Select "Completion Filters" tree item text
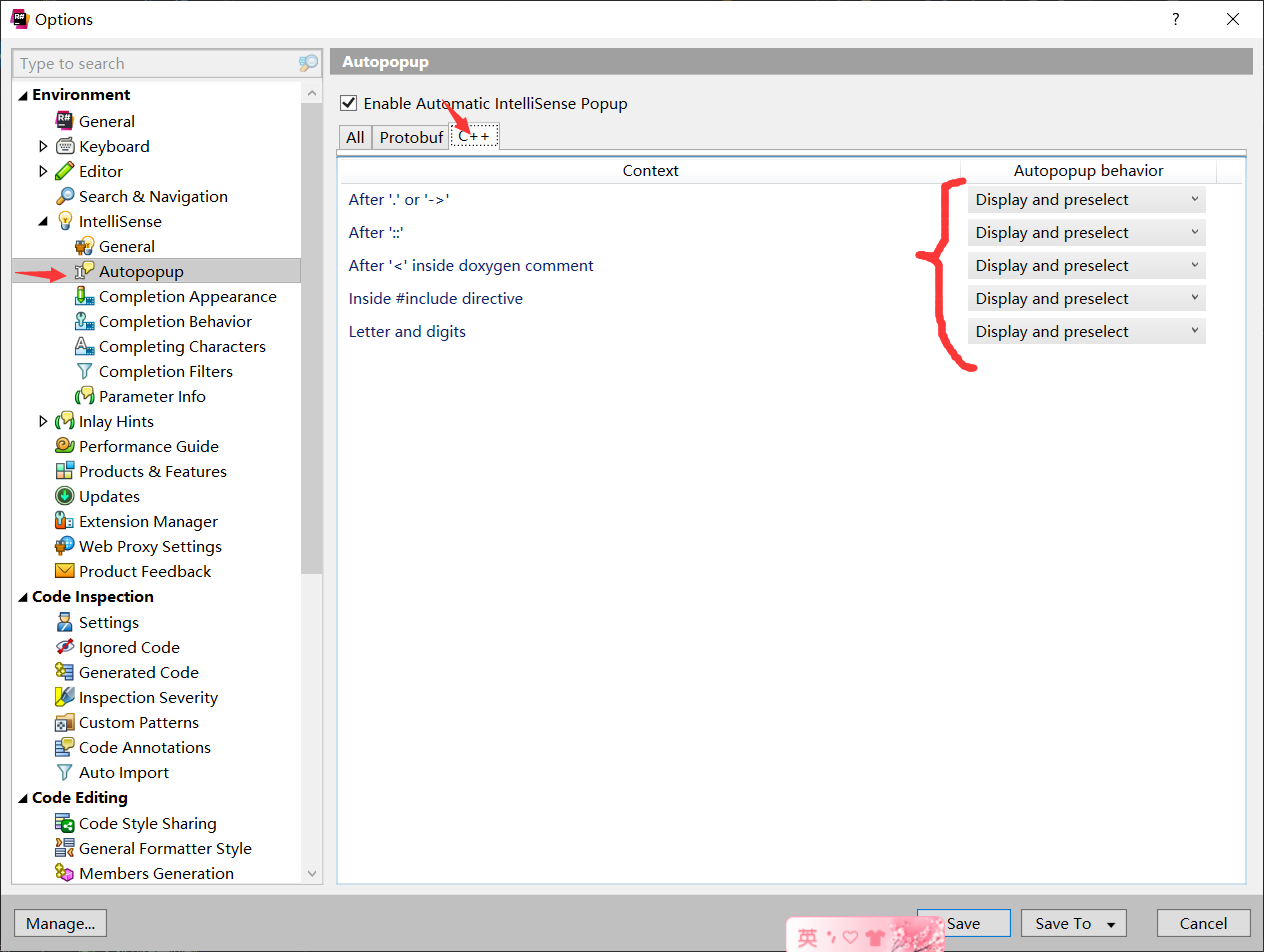 tap(166, 371)
